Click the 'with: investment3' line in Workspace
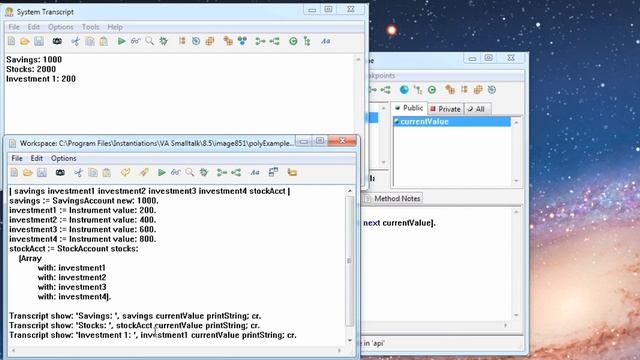This screenshot has height=360, width=640. (72, 287)
